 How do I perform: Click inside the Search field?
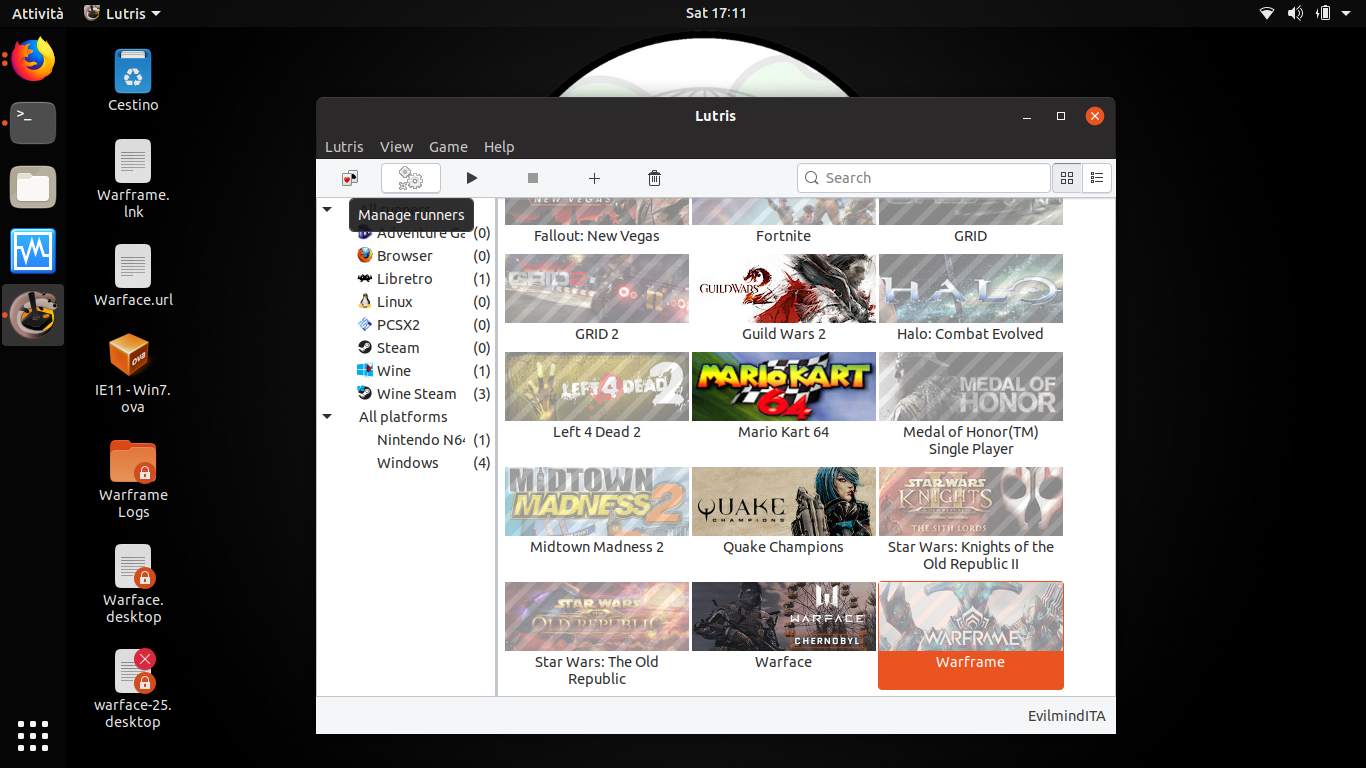pyautogui.click(x=924, y=178)
